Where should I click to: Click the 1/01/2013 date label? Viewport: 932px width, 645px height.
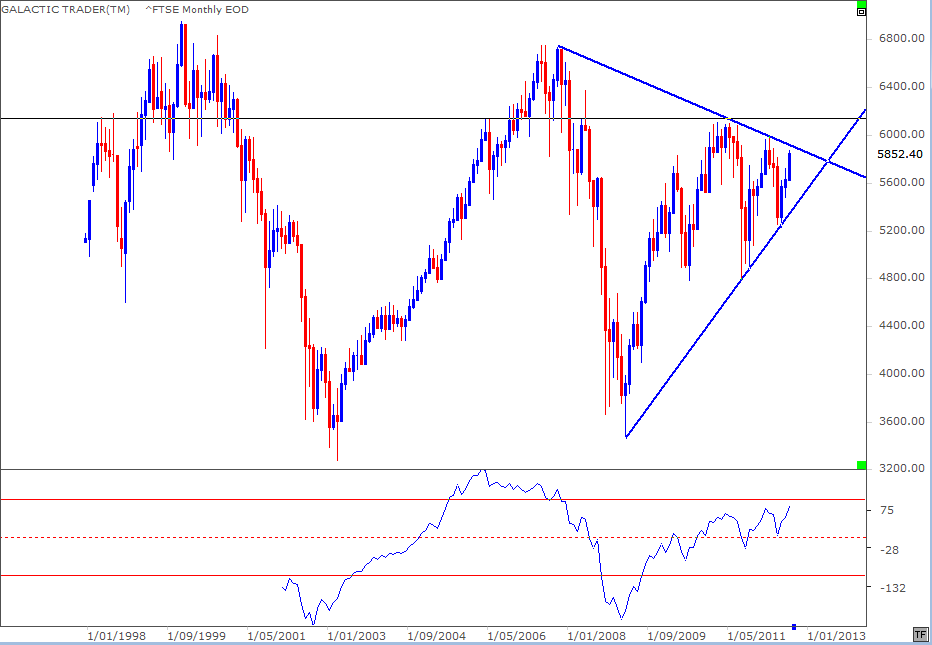coord(836,636)
